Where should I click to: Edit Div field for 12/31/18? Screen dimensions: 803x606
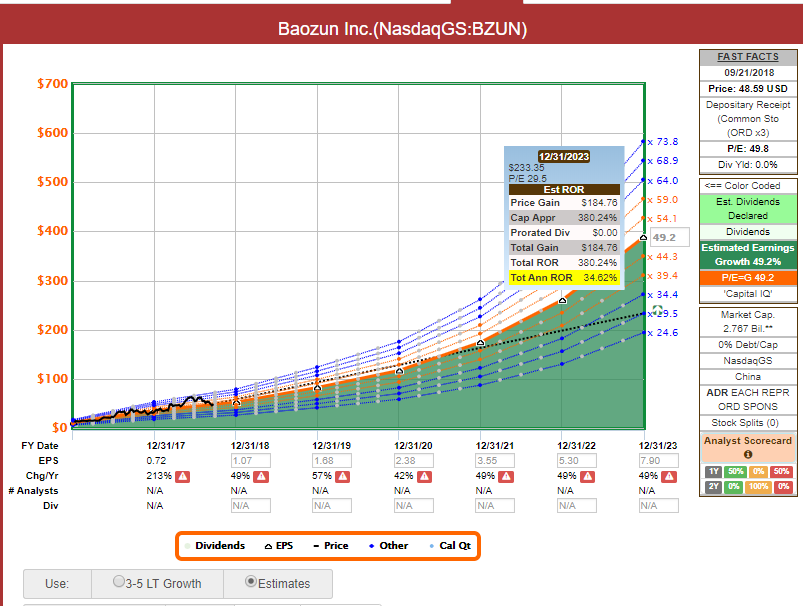[251, 506]
